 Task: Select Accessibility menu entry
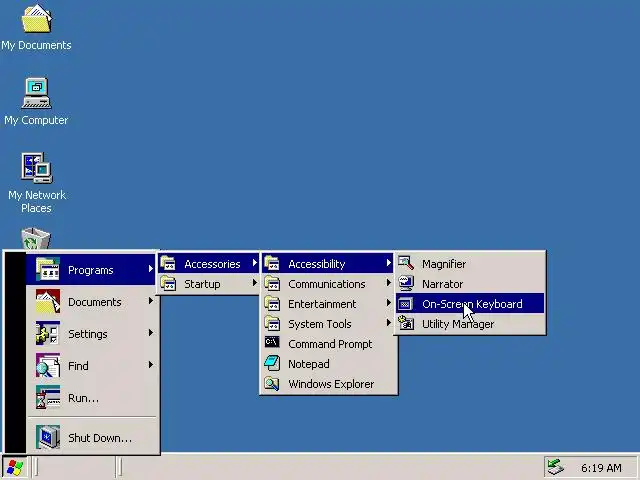click(x=328, y=264)
